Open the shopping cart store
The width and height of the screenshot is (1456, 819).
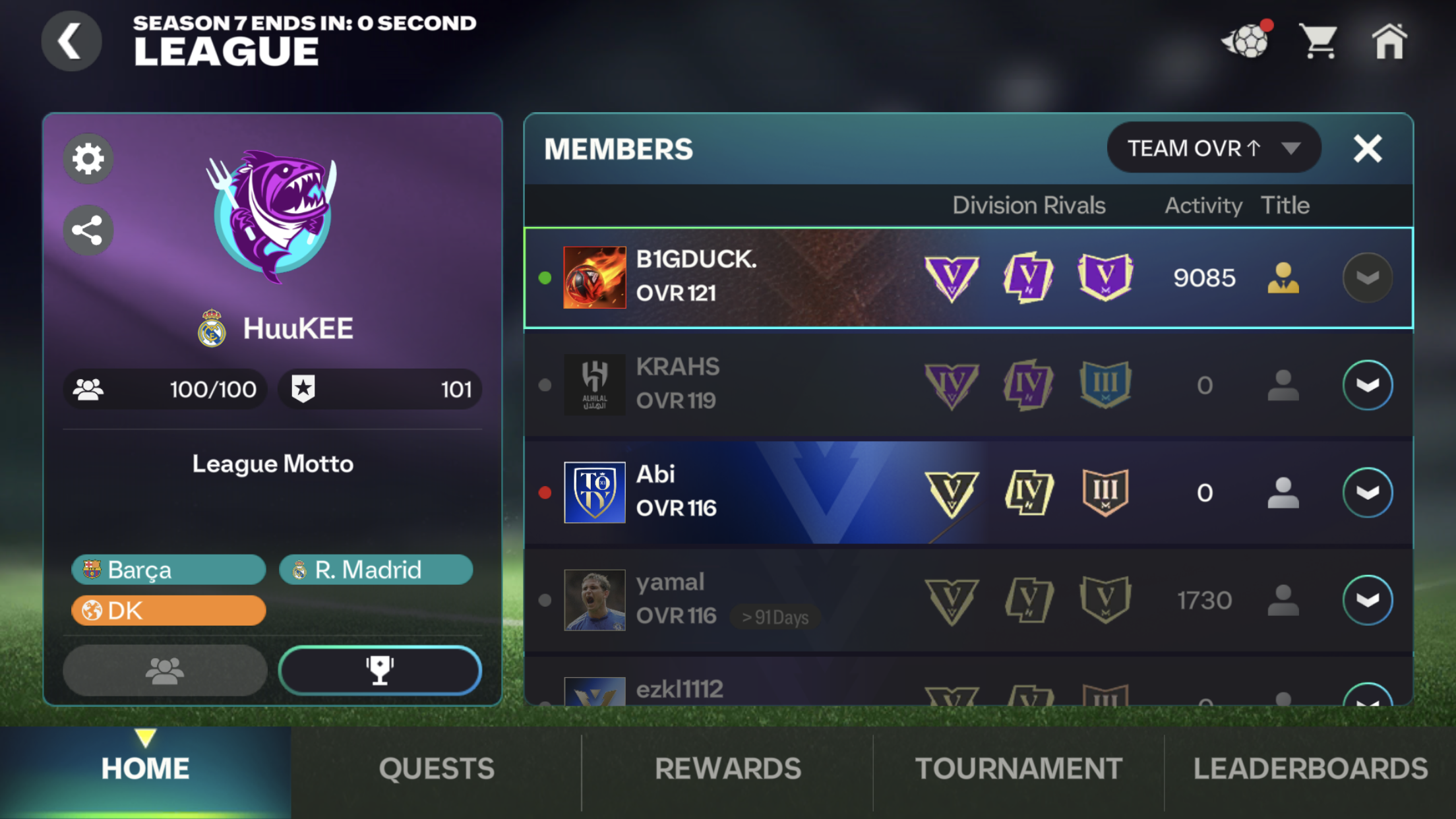1318,42
